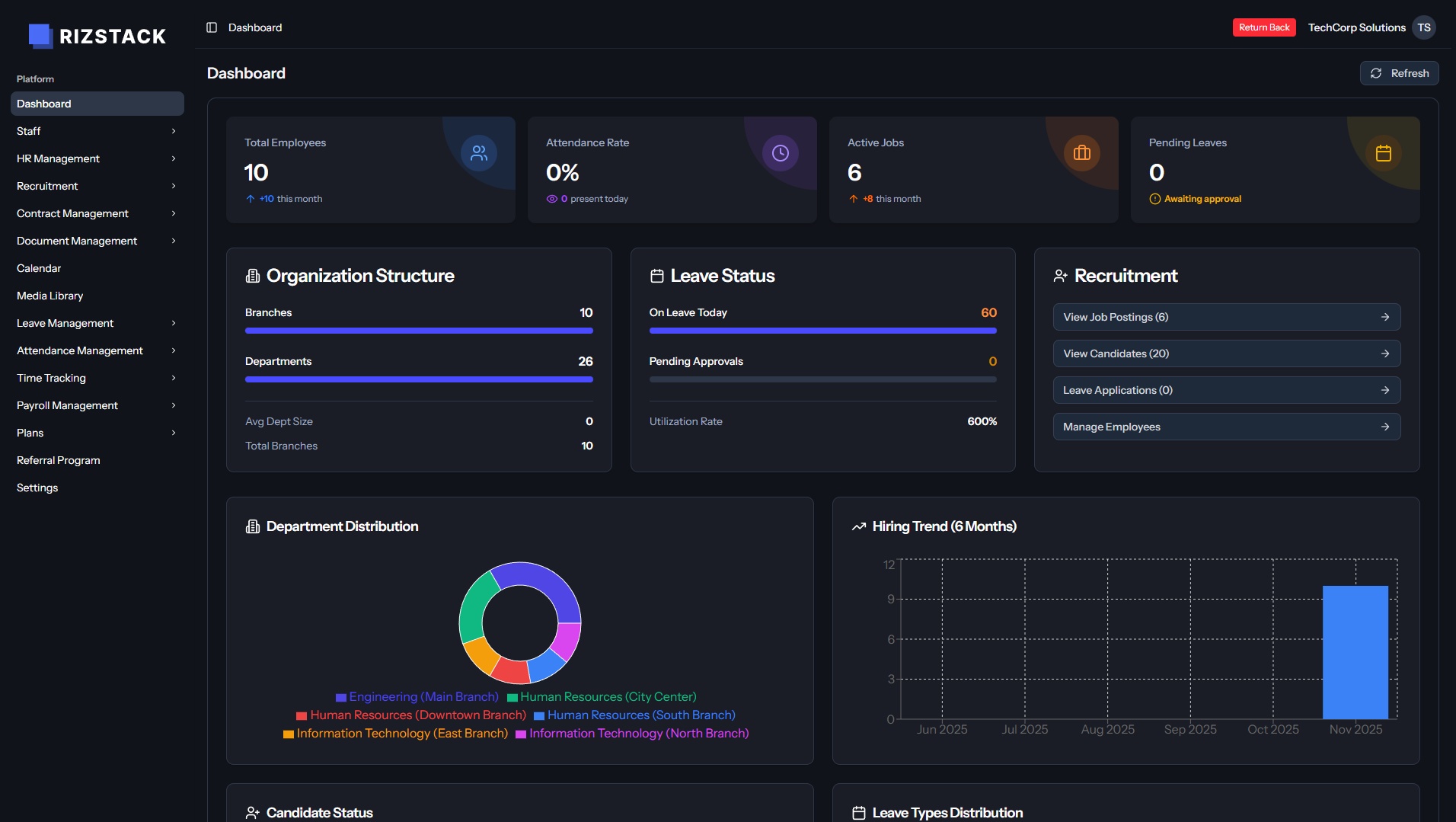Expand the Payroll Management section
The image size is (1456, 822).
(97, 405)
